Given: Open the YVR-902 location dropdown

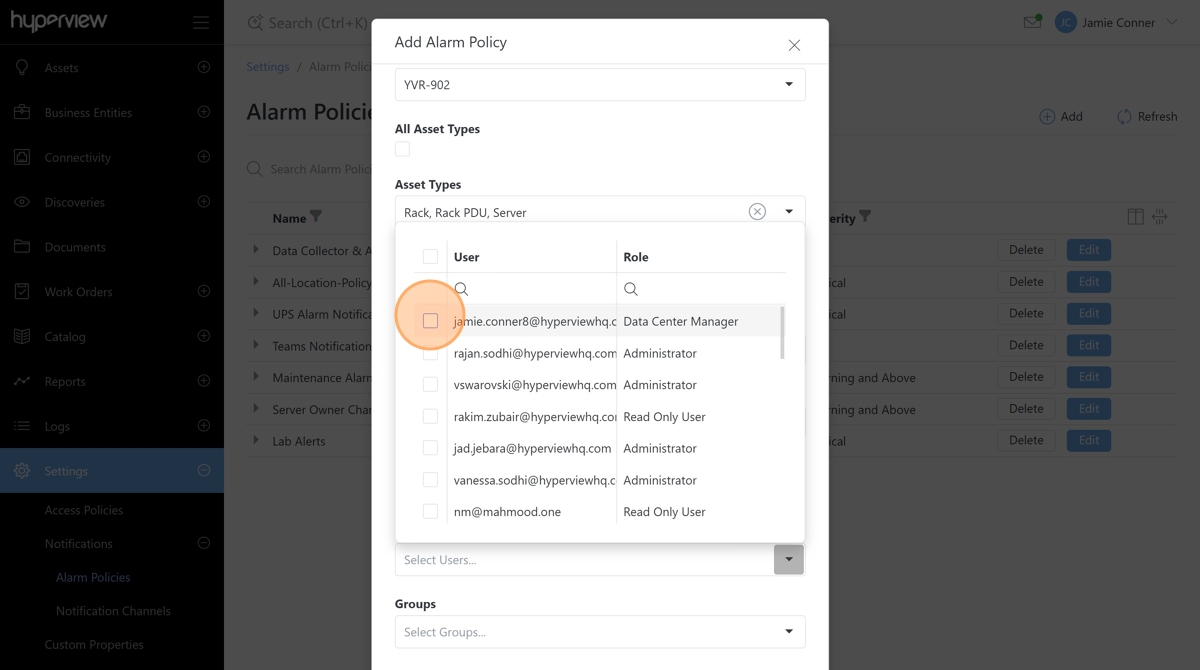Looking at the screenshot, I should [788, 85].
